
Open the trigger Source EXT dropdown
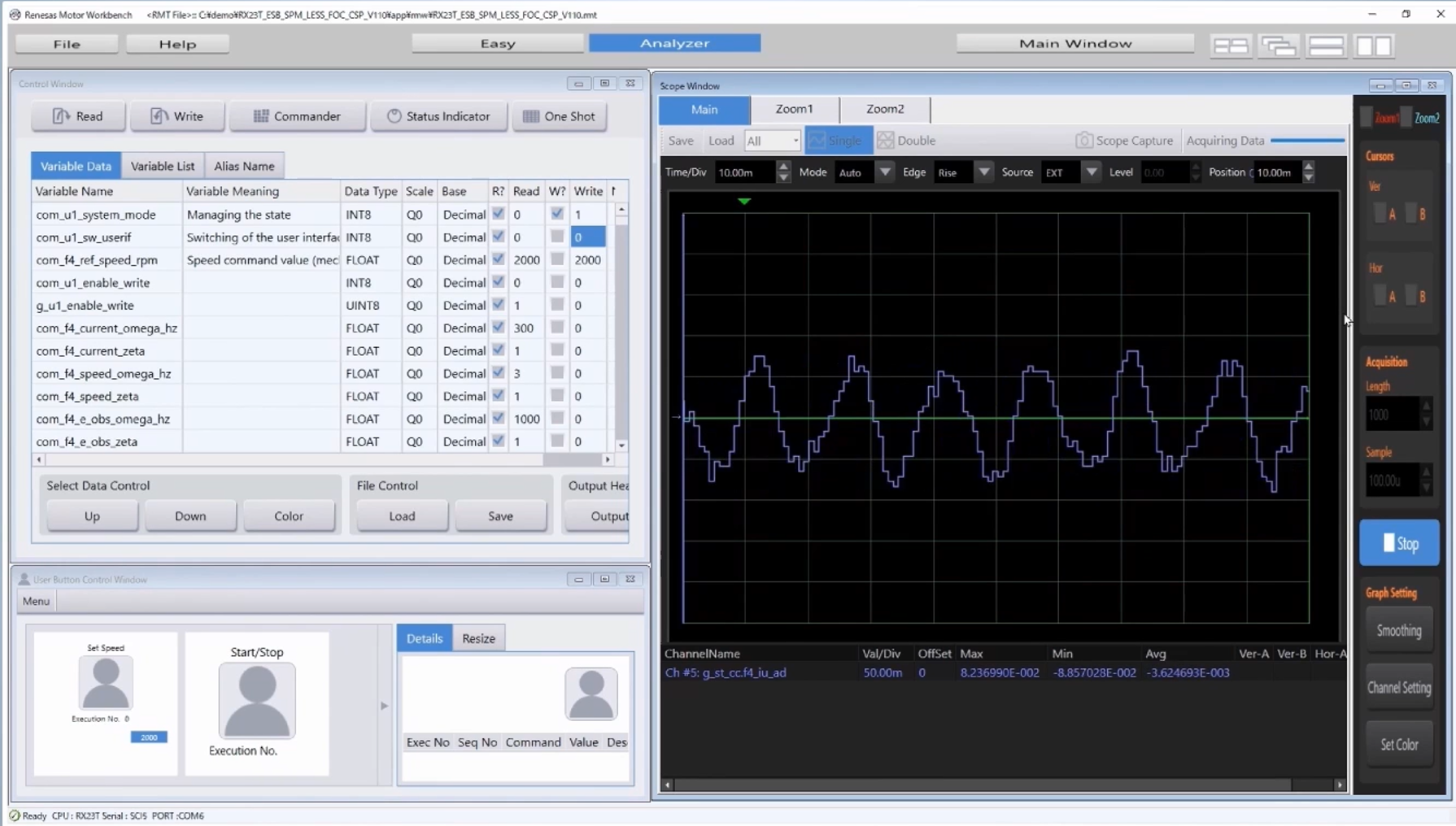coord(1091,172)
